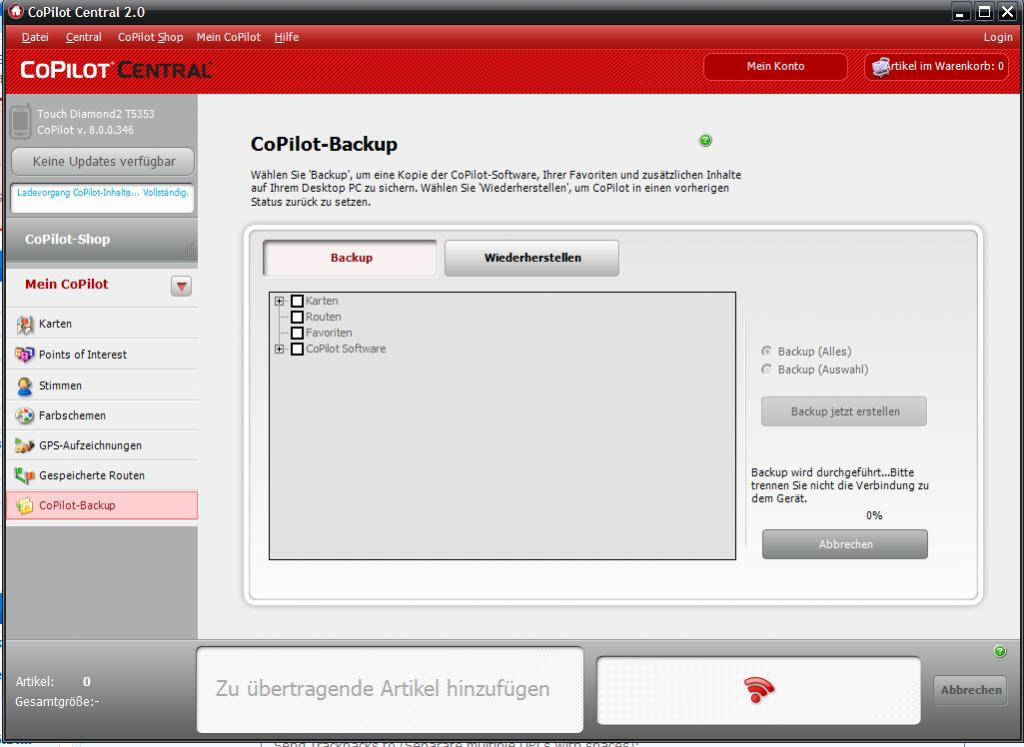Open the CoPilot-Shop section
This screenshot has height=747, width=1024.
(x=102, y=239)
